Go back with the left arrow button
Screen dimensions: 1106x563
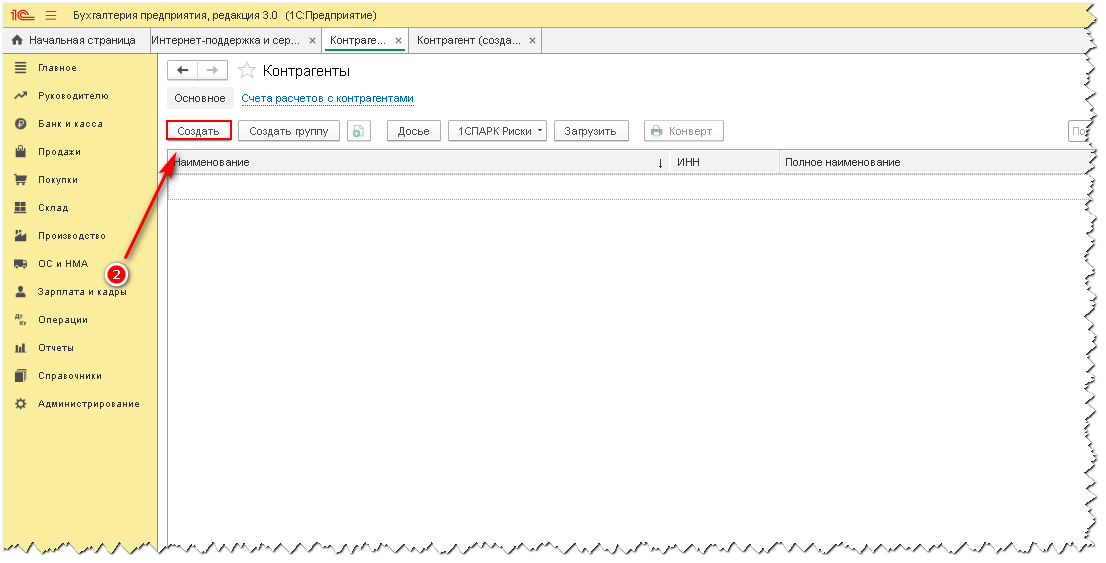[182, 71]
